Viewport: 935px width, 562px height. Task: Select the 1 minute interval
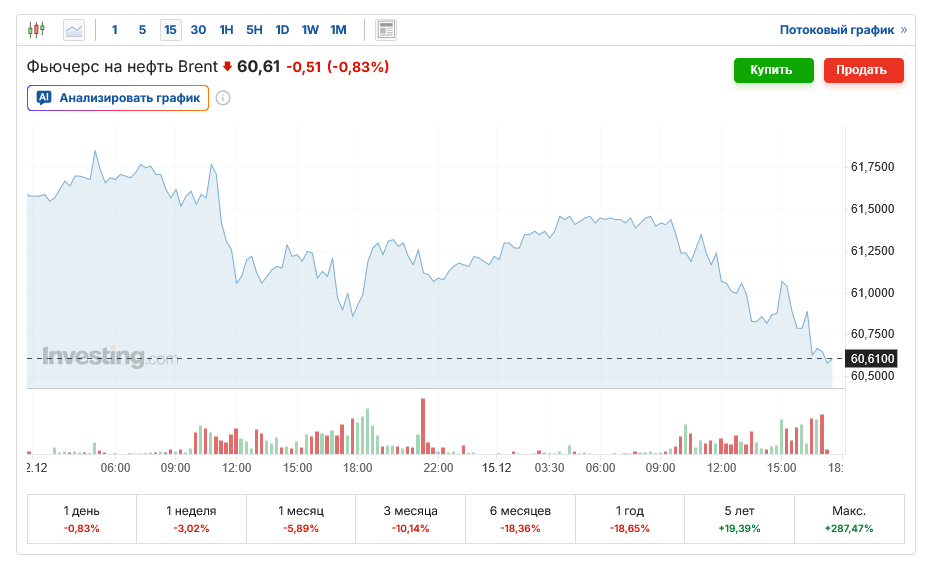point(115,30)
